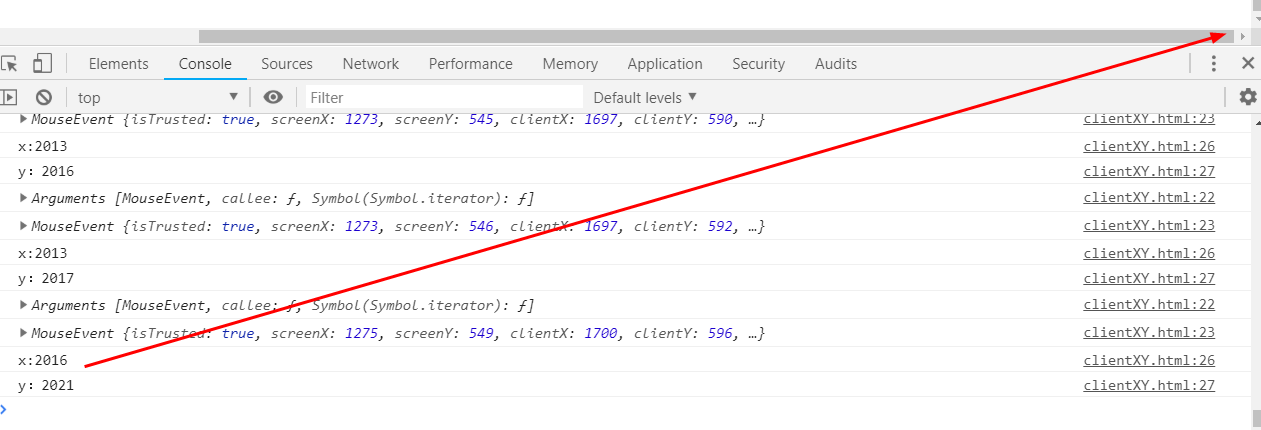The image size is (1261, 430).
Task: Open clientXY.html:23 link for clientY 592
Action: point(1149,225)
